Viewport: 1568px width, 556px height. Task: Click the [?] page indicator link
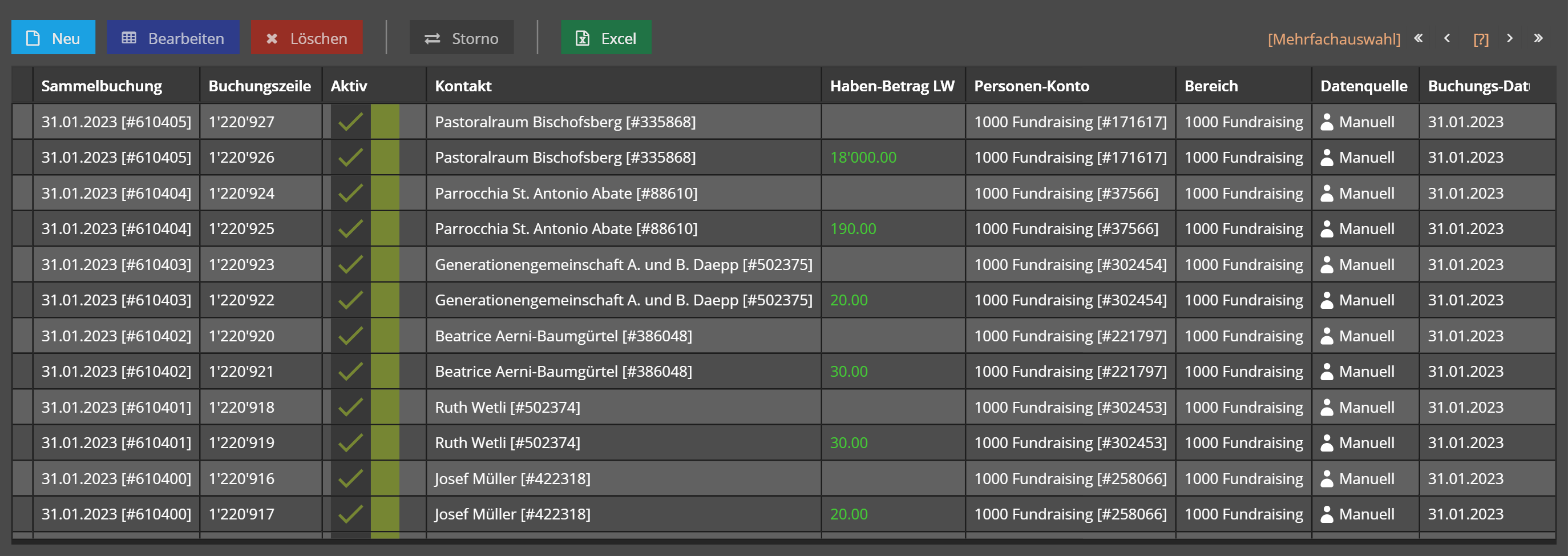point(1480,39)
